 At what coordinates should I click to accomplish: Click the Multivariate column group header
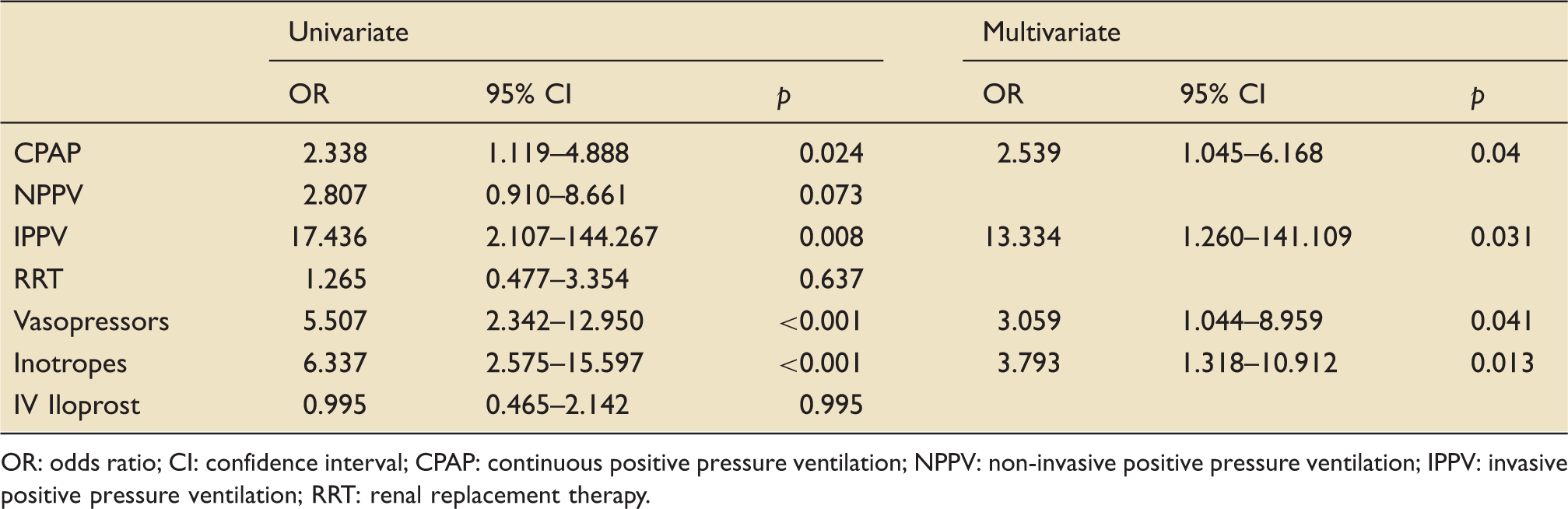point(1051,32)
